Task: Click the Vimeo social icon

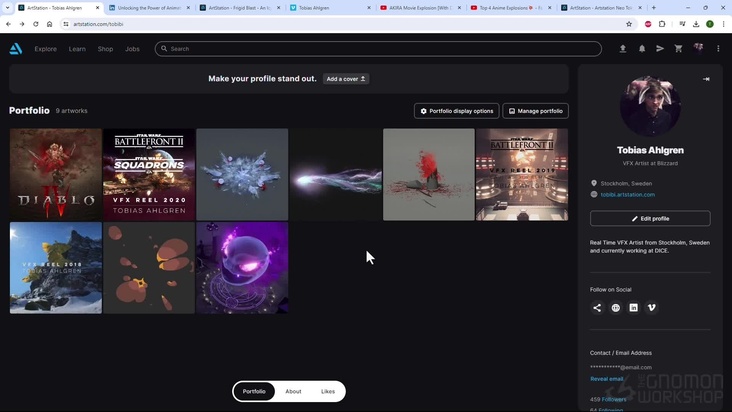Action: [652, 308]
